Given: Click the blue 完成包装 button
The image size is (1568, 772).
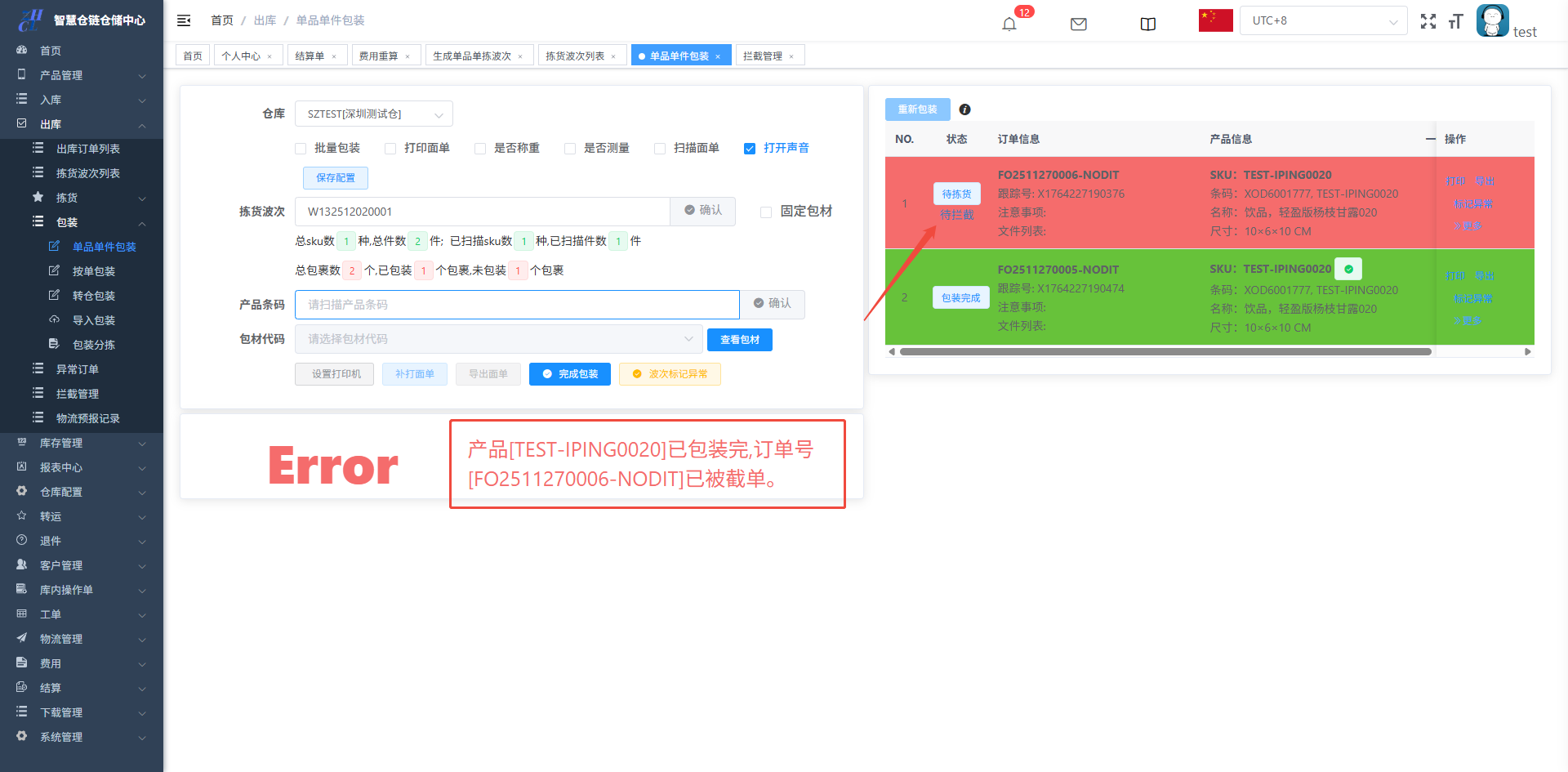Looking at the screenshot, I should click(x=569, y=374).
